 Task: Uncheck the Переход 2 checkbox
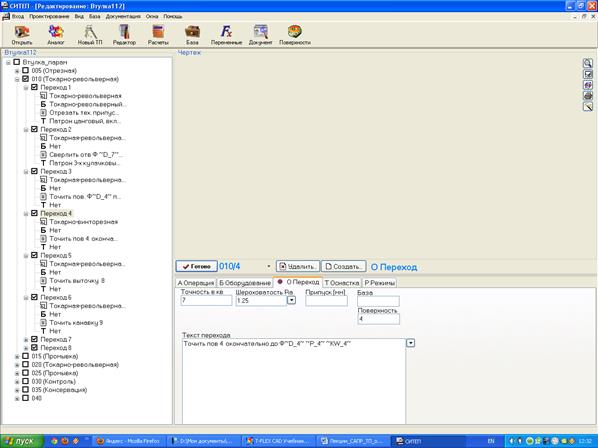[34, 129]
